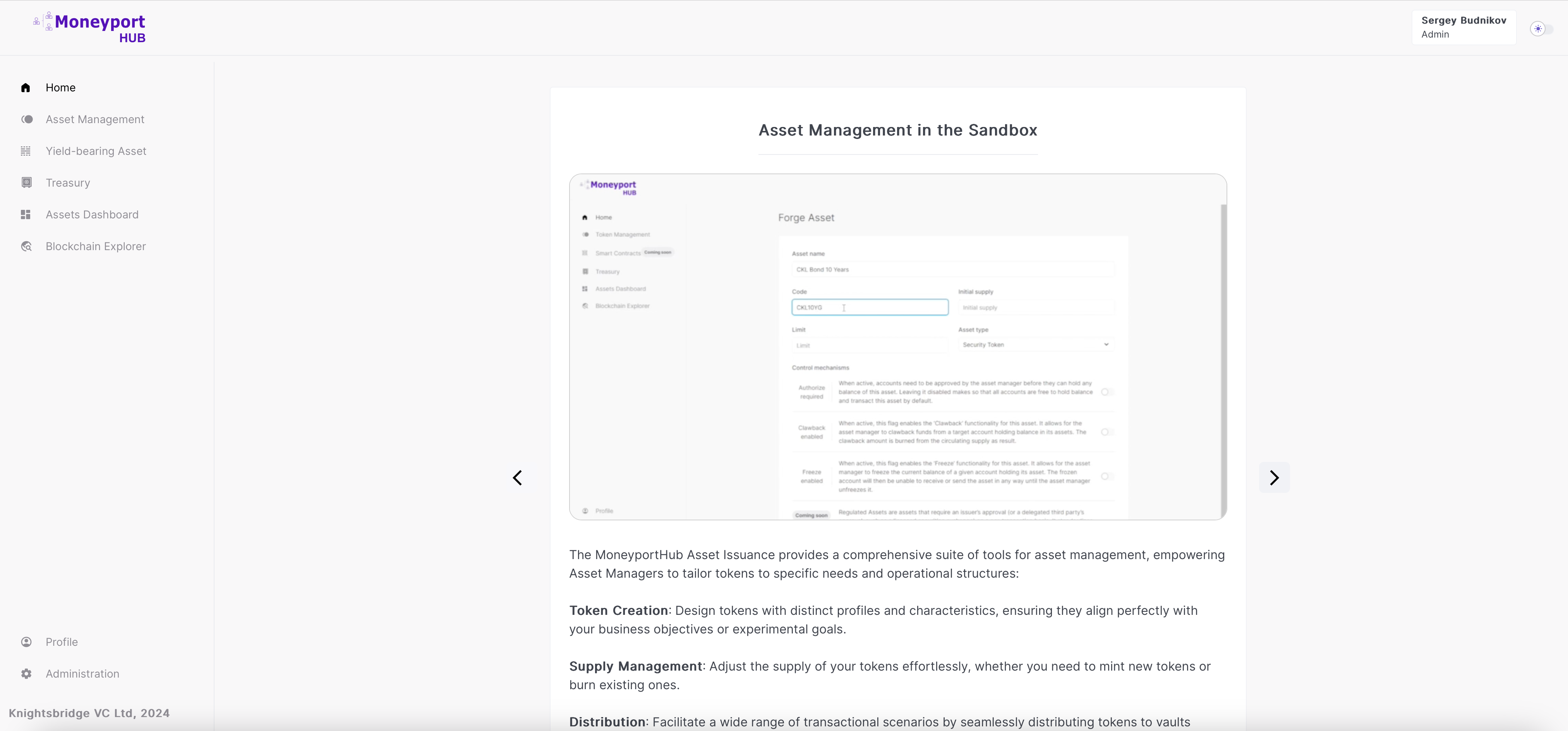Click the Assets Dashboard tiles icon
This screenshot has height=731, width=1568.
26,214
